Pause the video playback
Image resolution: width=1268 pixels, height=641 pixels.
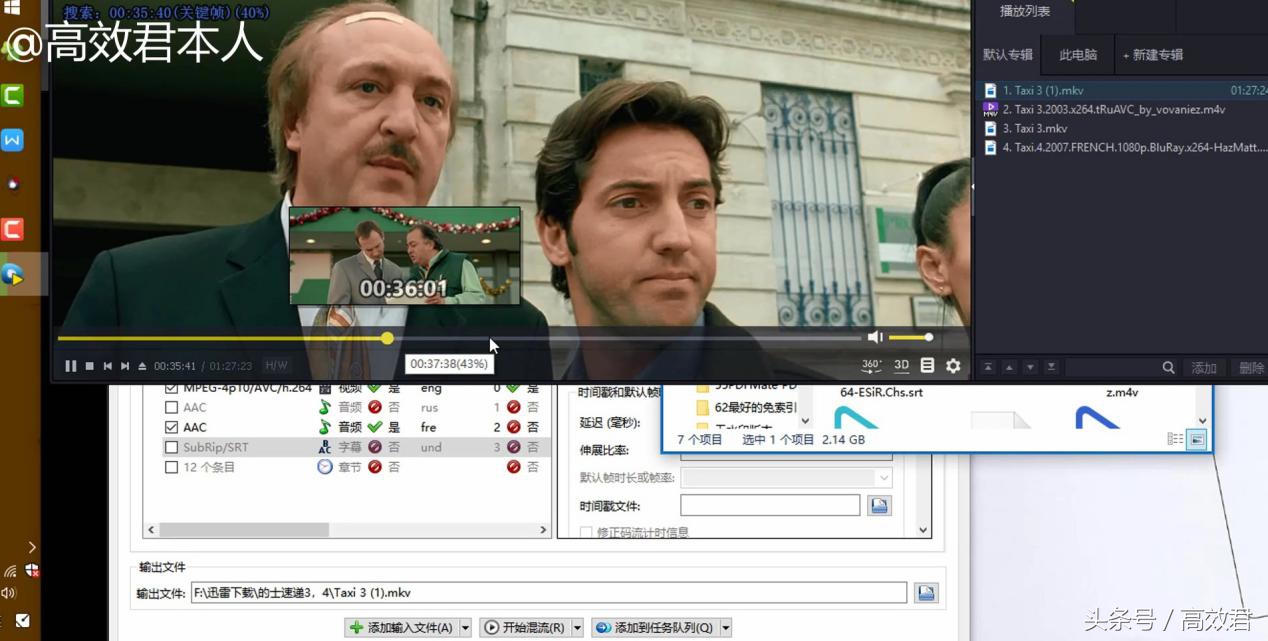click(x=70, y=366)
